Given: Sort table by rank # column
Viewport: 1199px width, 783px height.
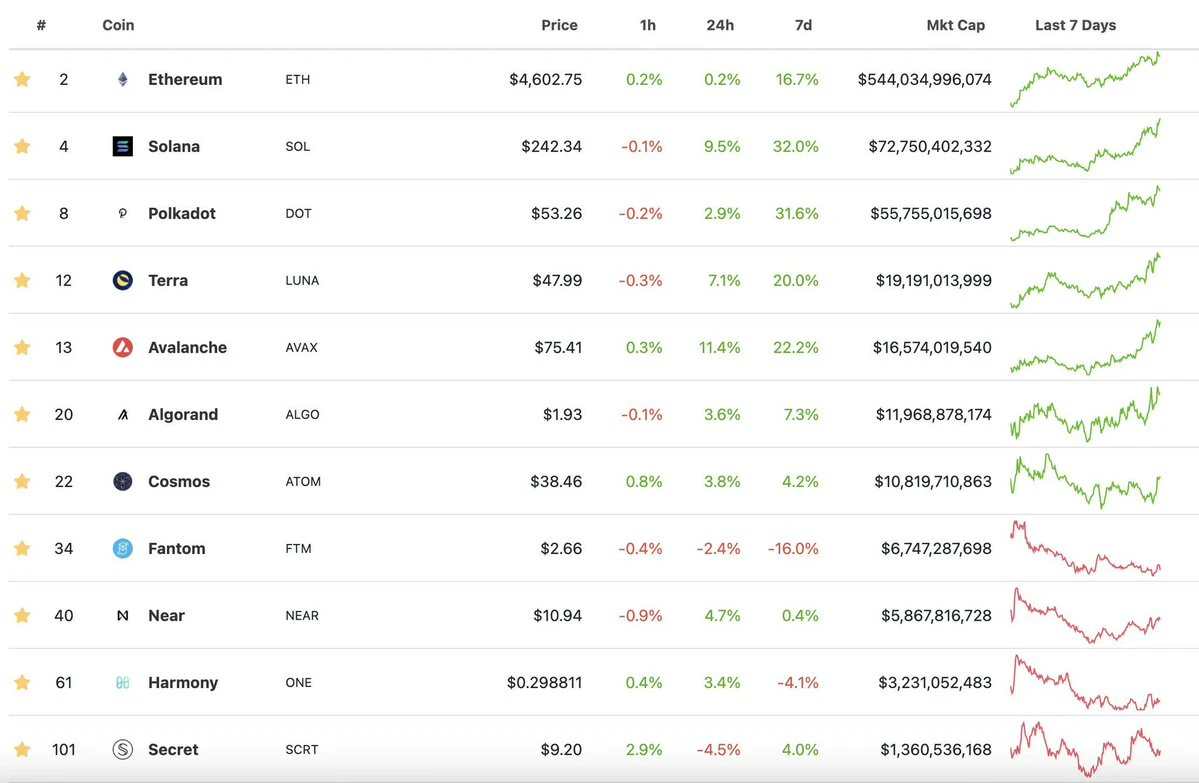Looking at the screenshot, I should (x=41, y=25).
